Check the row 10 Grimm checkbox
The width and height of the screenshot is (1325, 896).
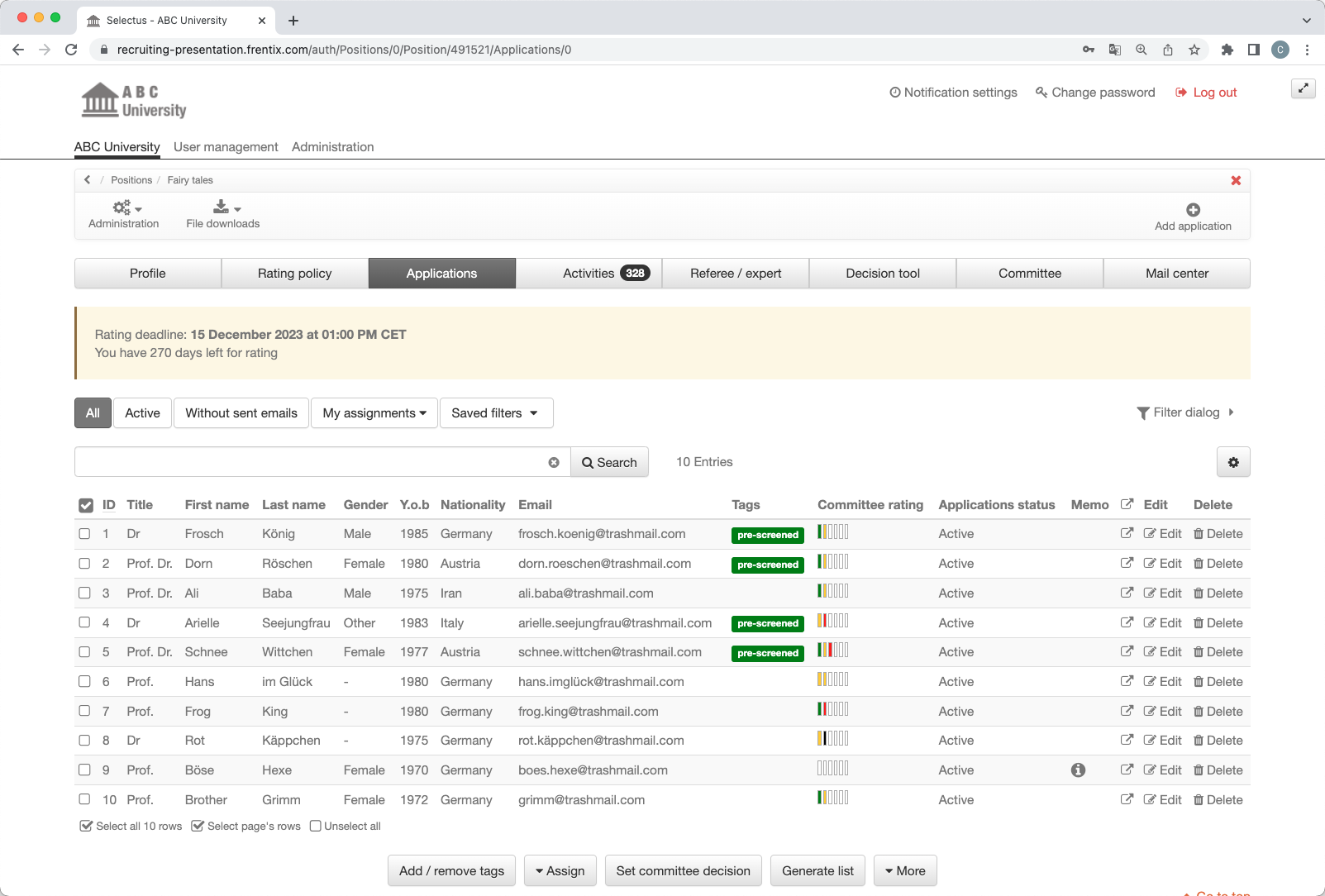pyautogui.click(x=84, y=799)
